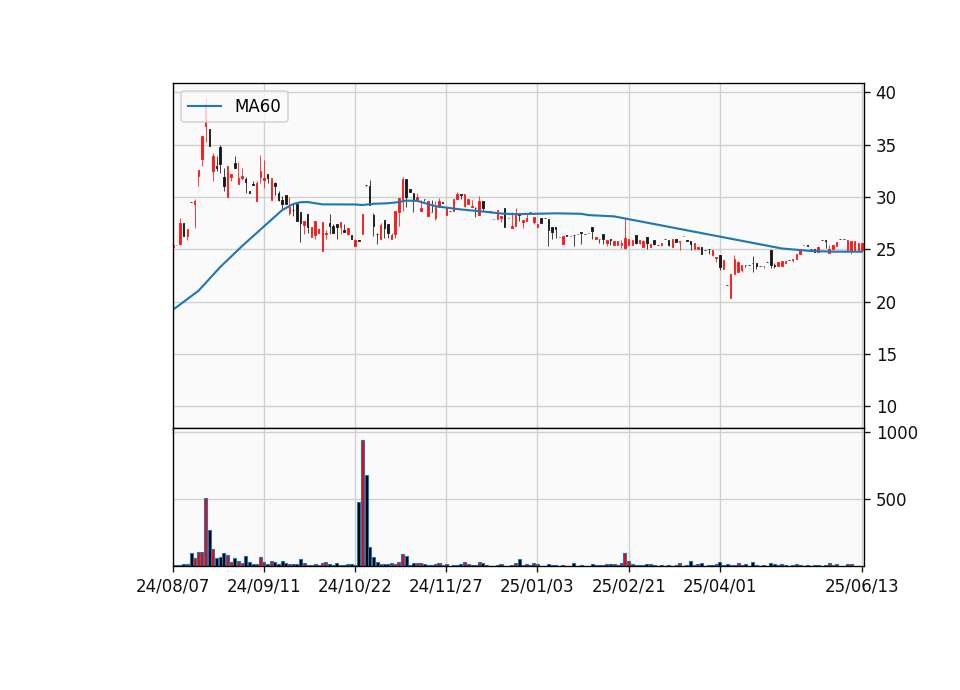The width and height of the screenshot is (960, 690).
Task: Click the volume axis value 500
Action: (x=891, y=500)
